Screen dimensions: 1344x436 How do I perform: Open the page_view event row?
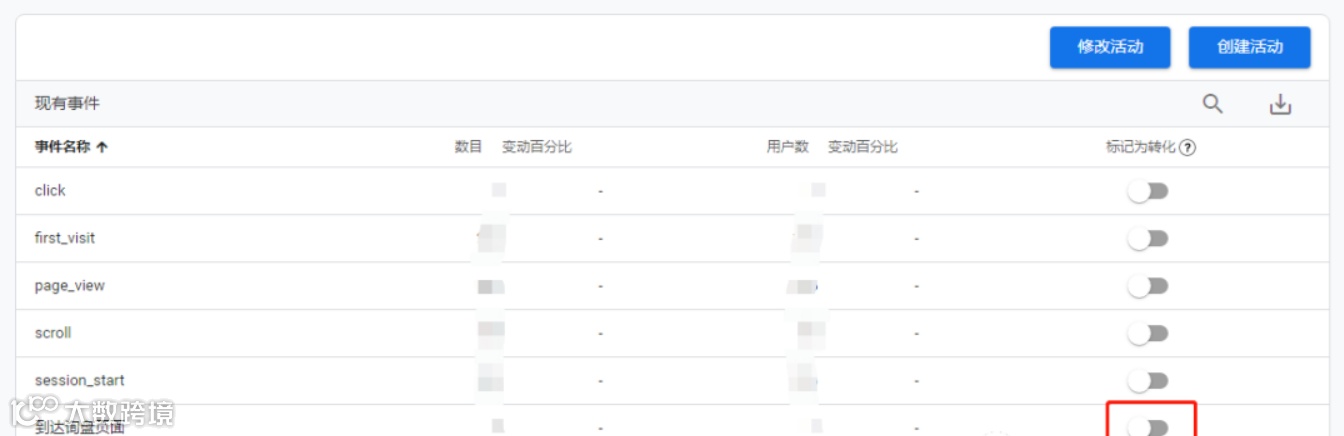(672, 286)
